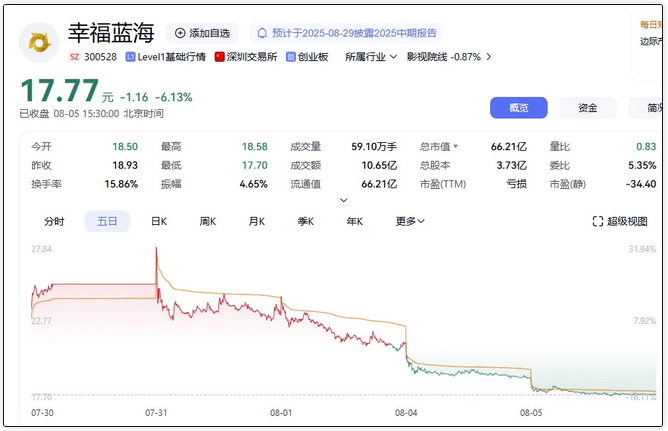The width and height of the screenshot is (668, 431).
Task: Select the 周K chart tab
Action: pyautogui.click(x=208, y=221)
